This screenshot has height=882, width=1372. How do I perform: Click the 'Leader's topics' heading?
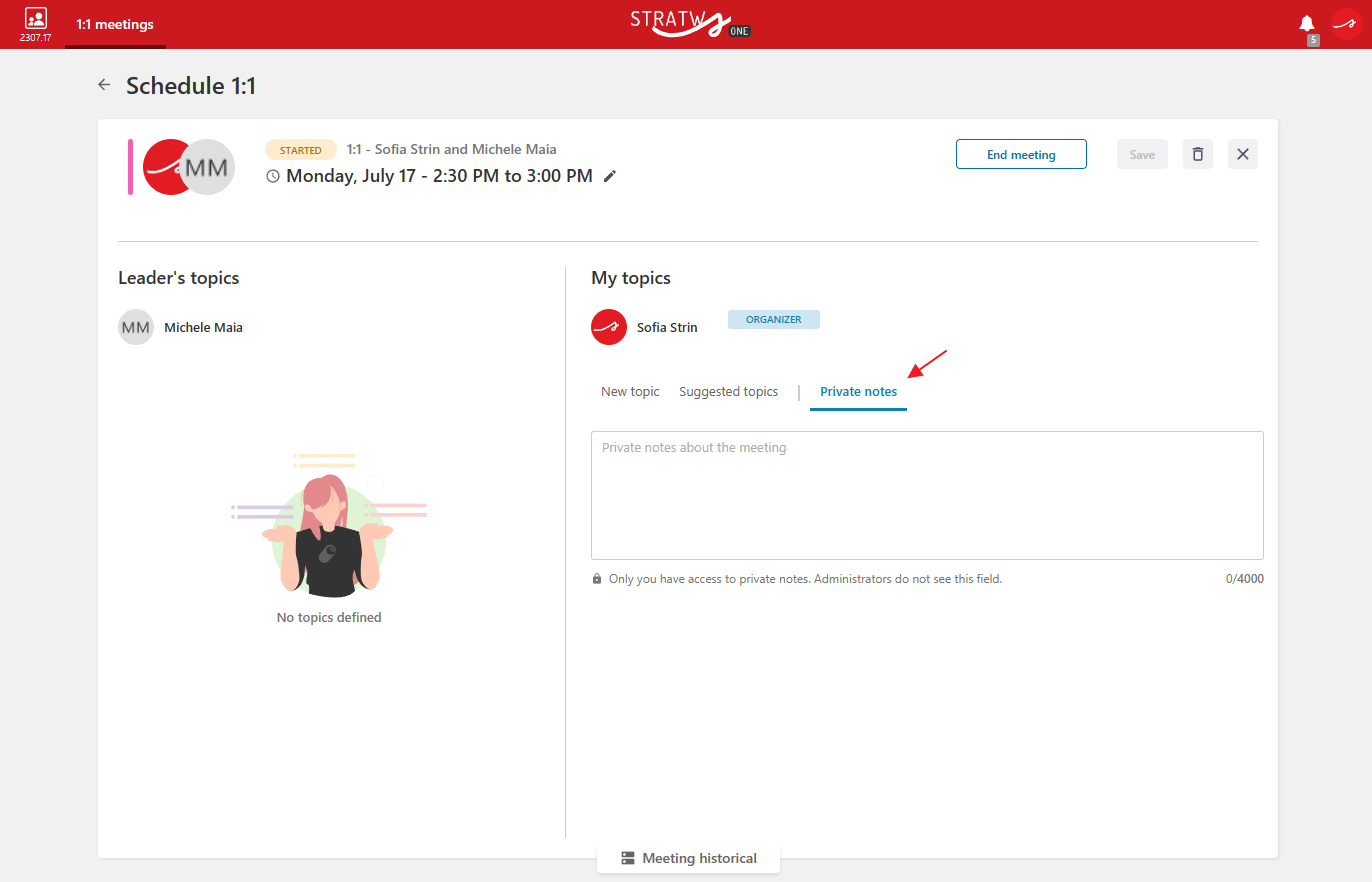178,278
